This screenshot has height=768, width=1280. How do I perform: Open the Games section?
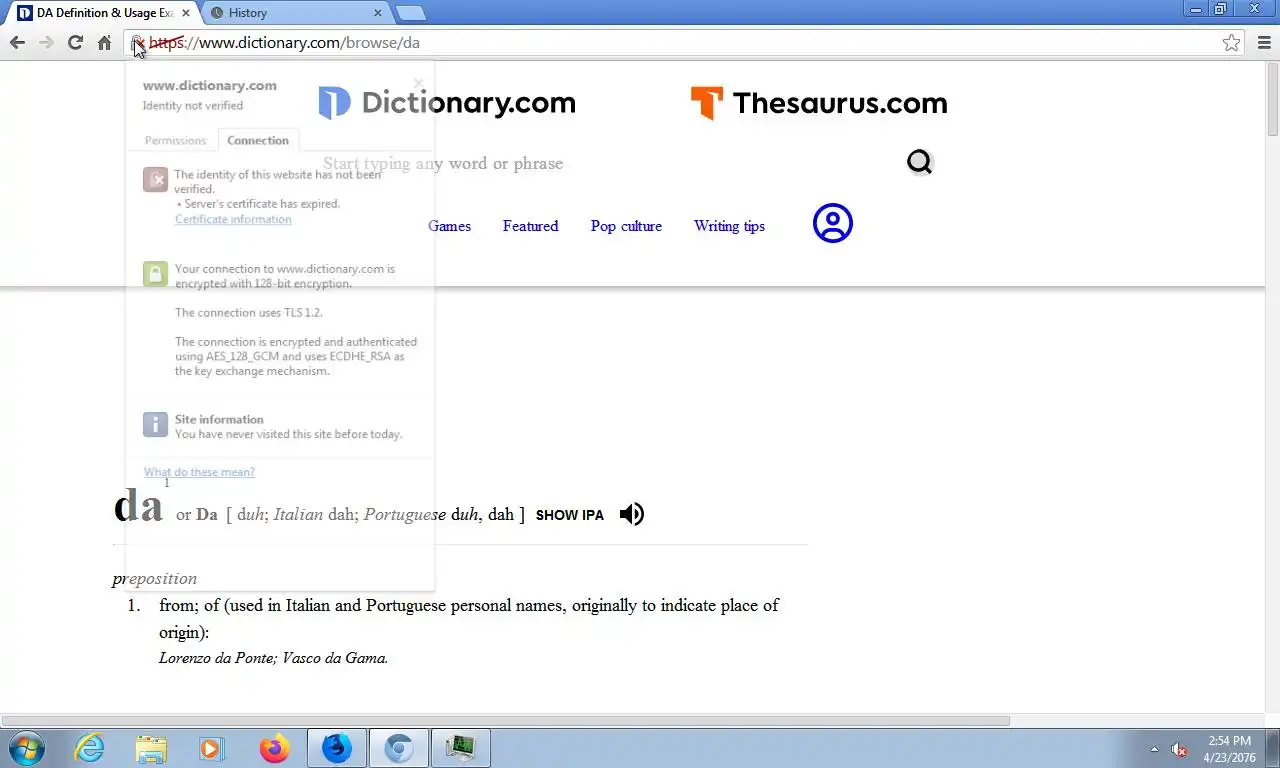449,226
